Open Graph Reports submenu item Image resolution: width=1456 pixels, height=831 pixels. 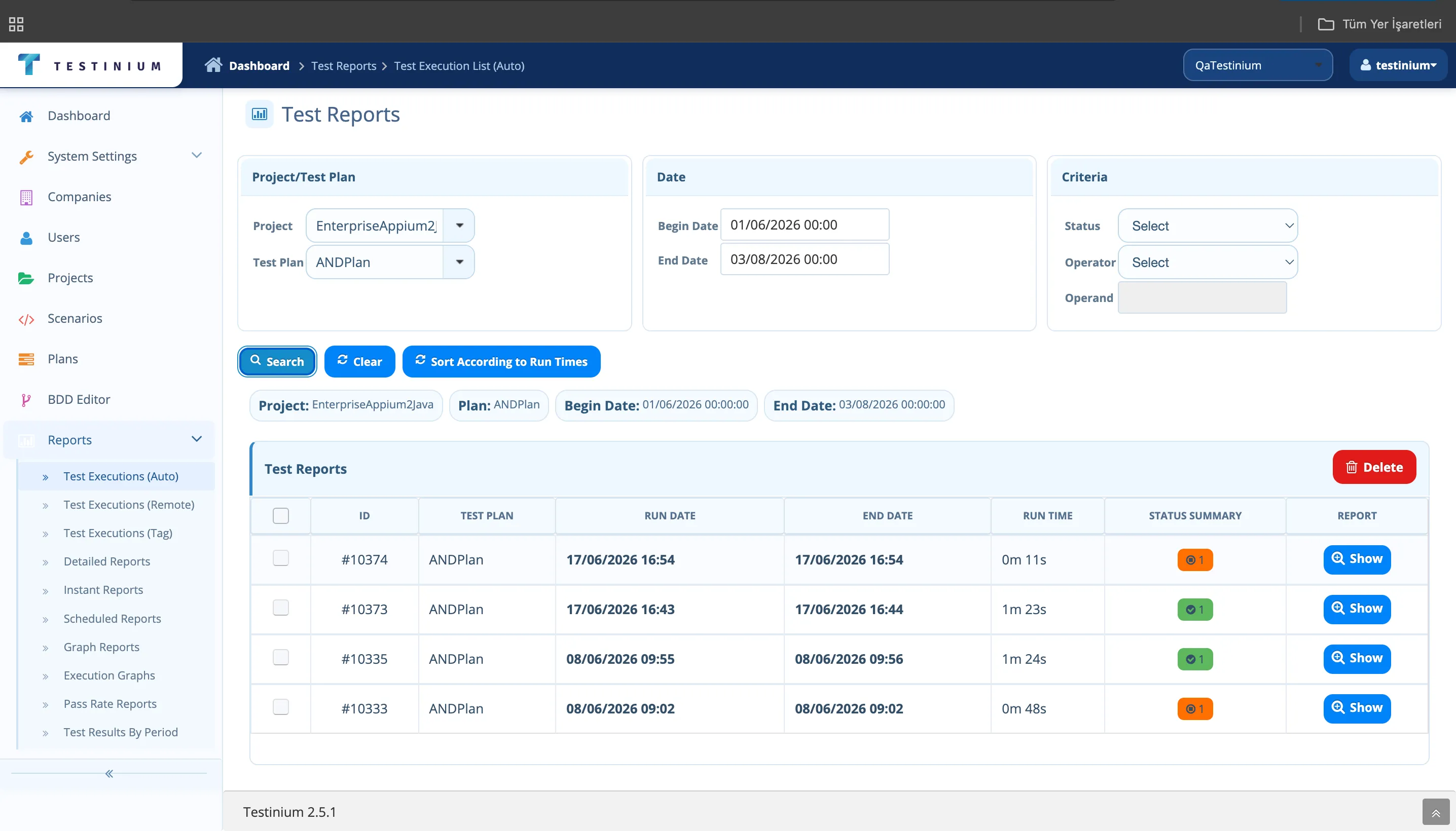click(x=101, y=647)
